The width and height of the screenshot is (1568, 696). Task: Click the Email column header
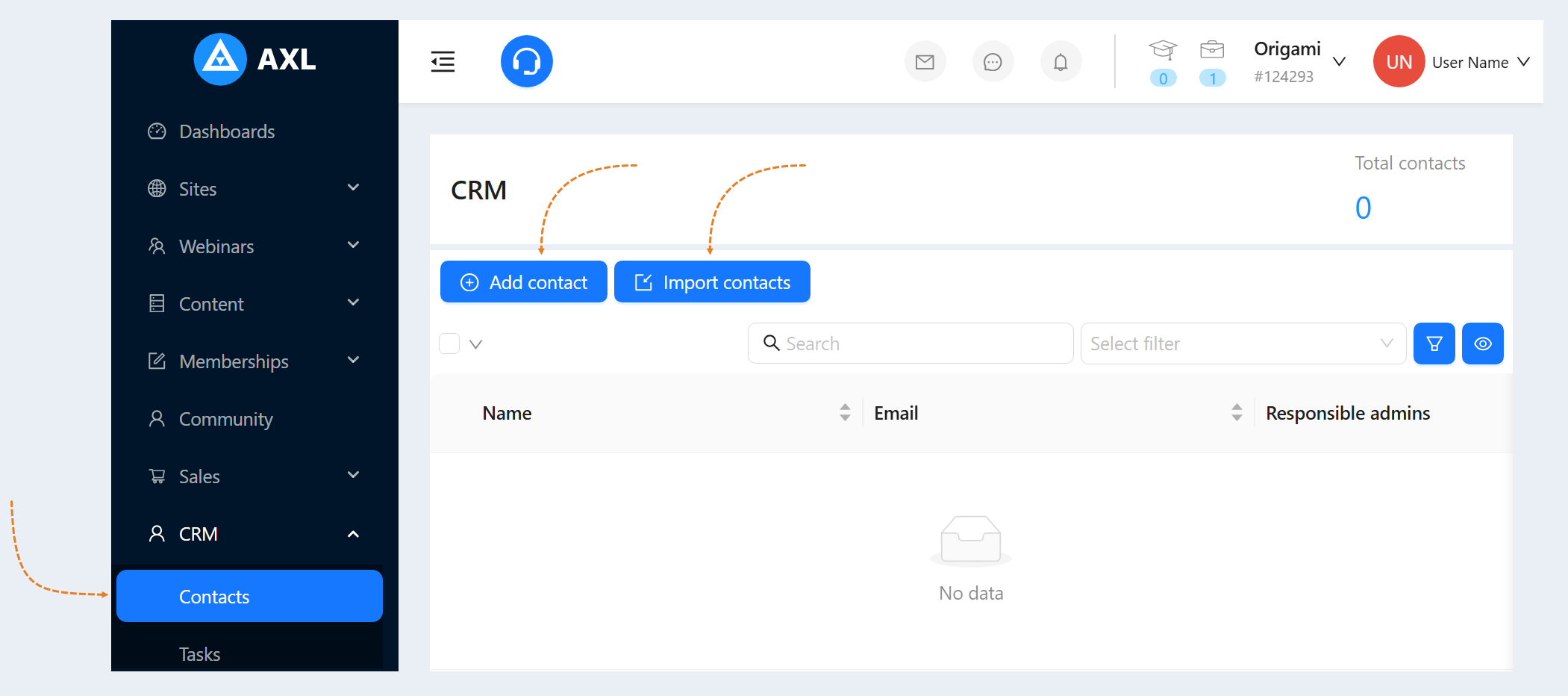click(896, 413)
